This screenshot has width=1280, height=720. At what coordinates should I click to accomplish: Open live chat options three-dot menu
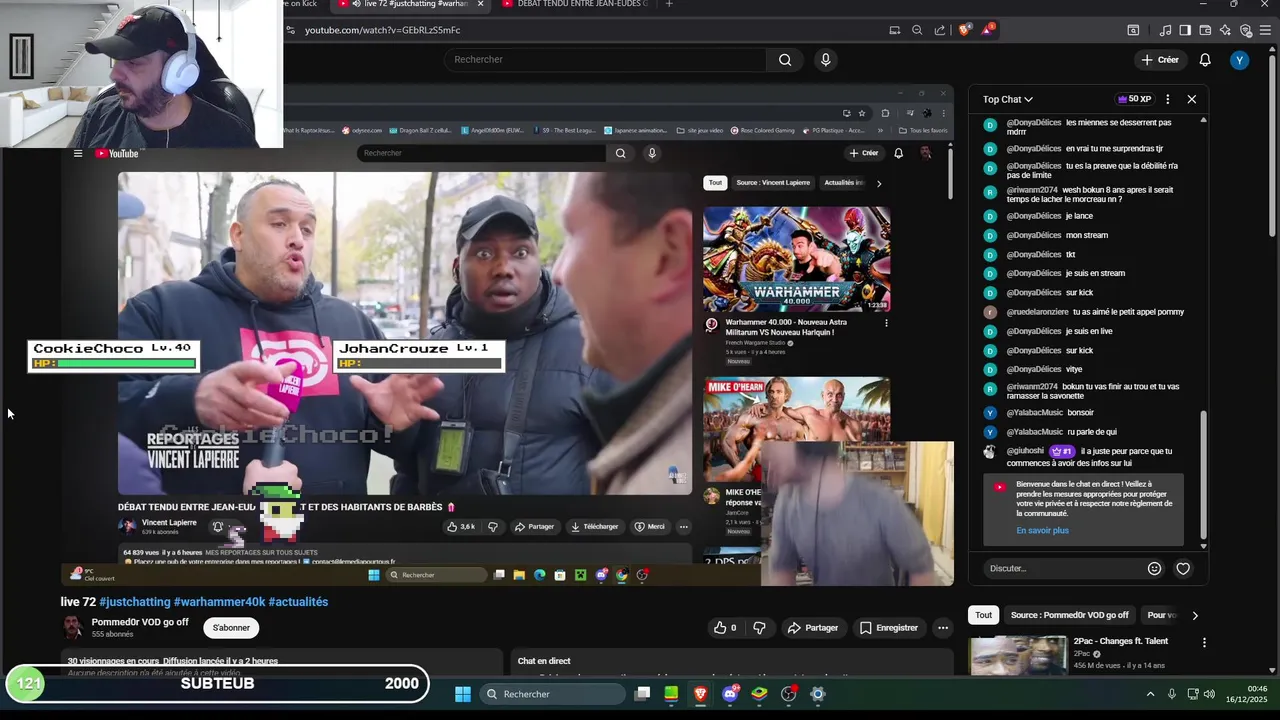pos(1167,99)
